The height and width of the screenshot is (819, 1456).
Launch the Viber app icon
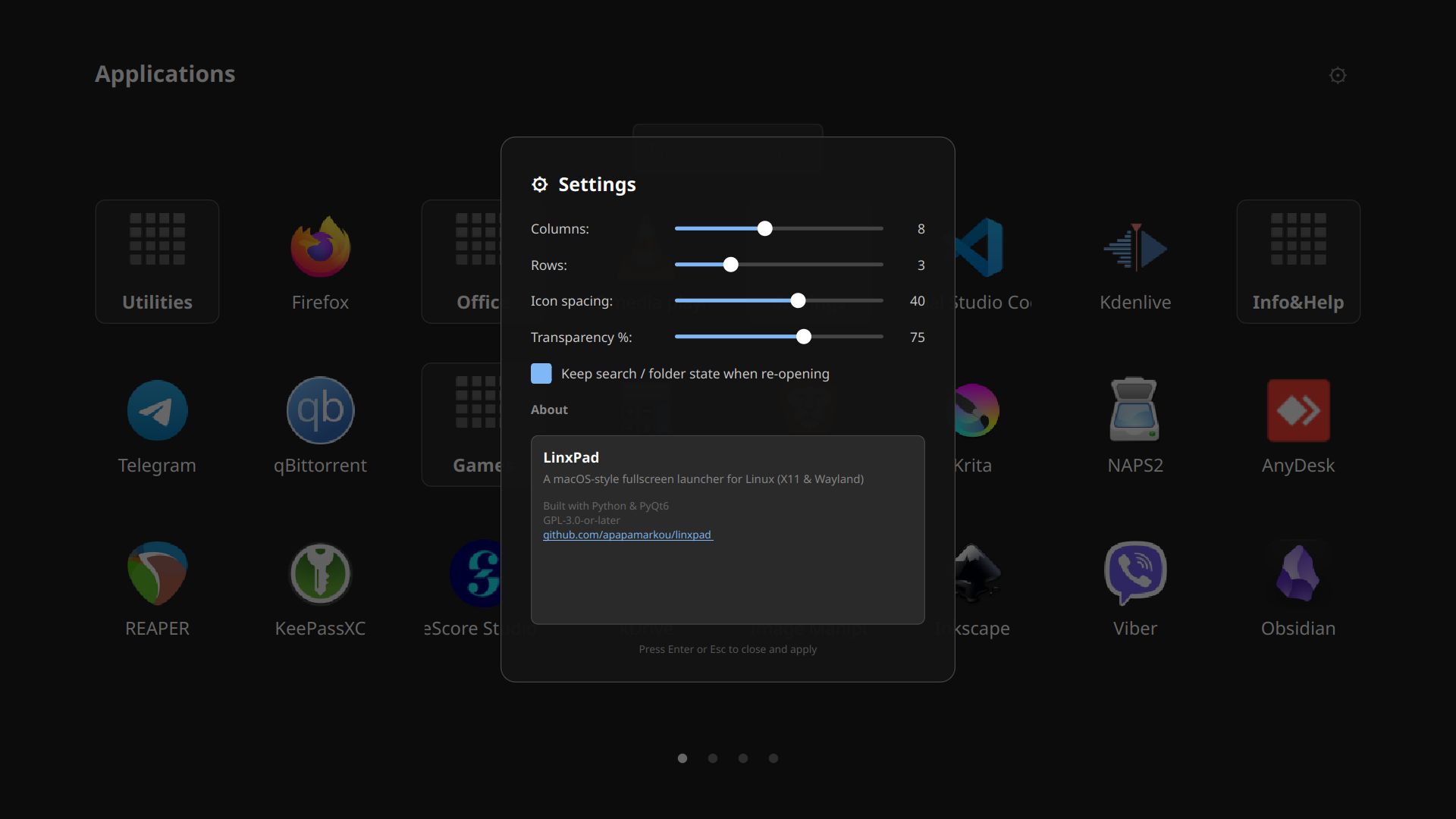(x=1134, y=574)
